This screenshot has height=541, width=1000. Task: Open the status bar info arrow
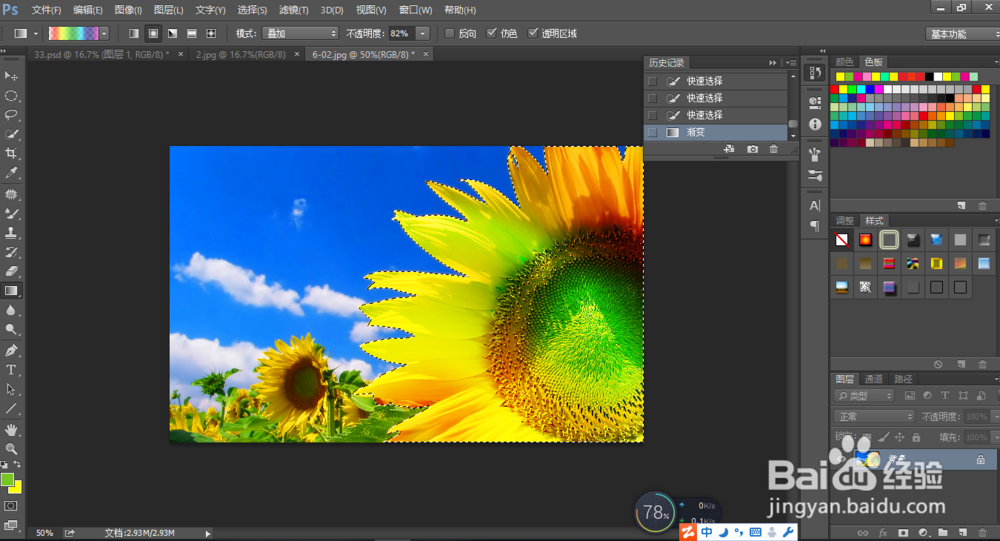(x=208, y=533)
